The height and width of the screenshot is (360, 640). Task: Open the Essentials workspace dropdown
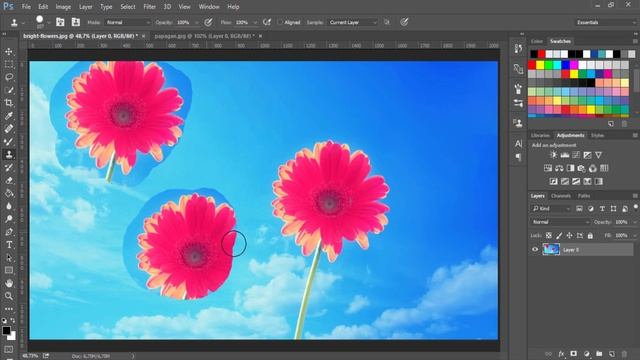605,22
